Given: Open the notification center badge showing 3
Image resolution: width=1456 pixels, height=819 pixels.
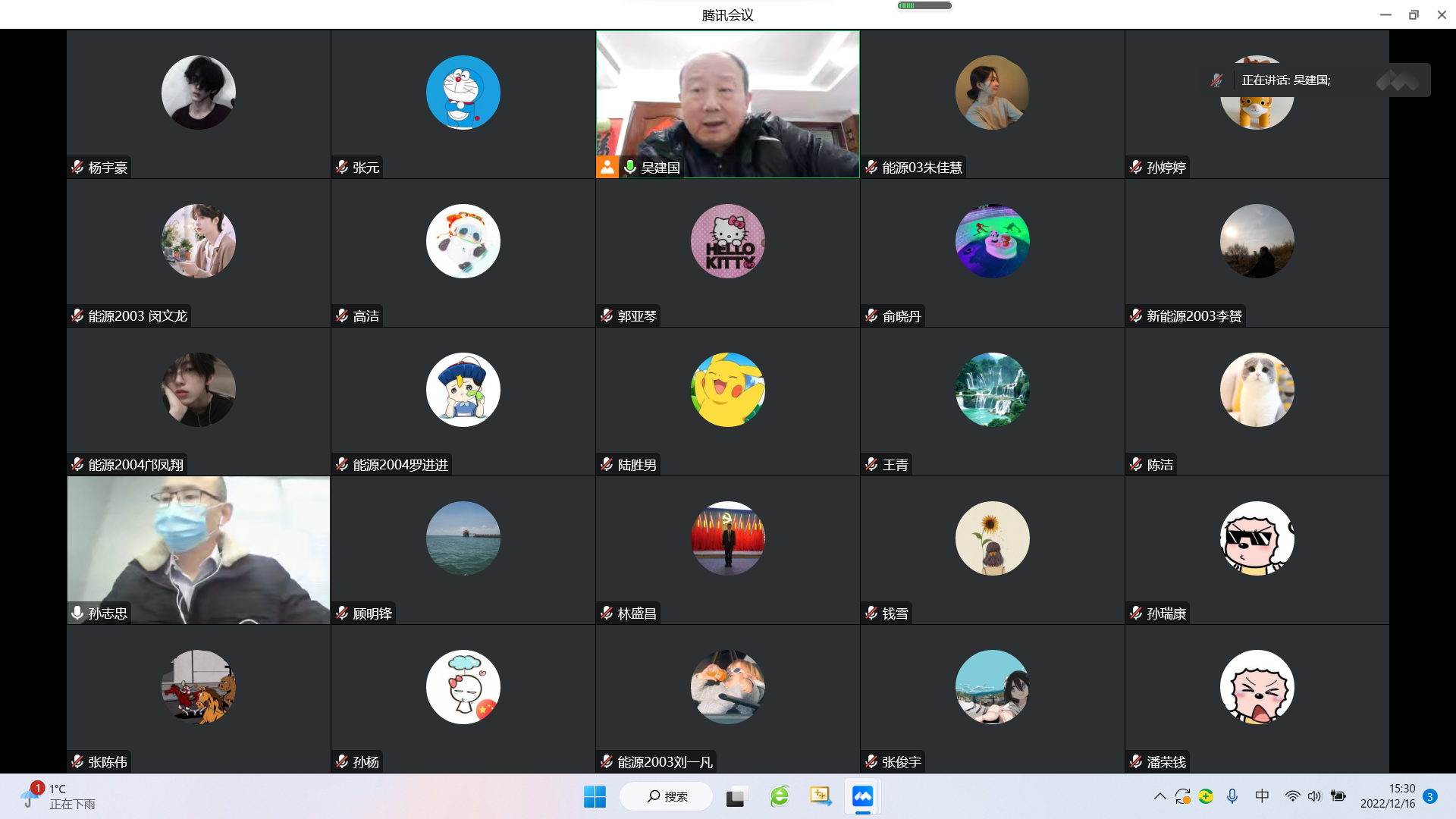Looking at the screenshot, I should (x=1430, y=796).
